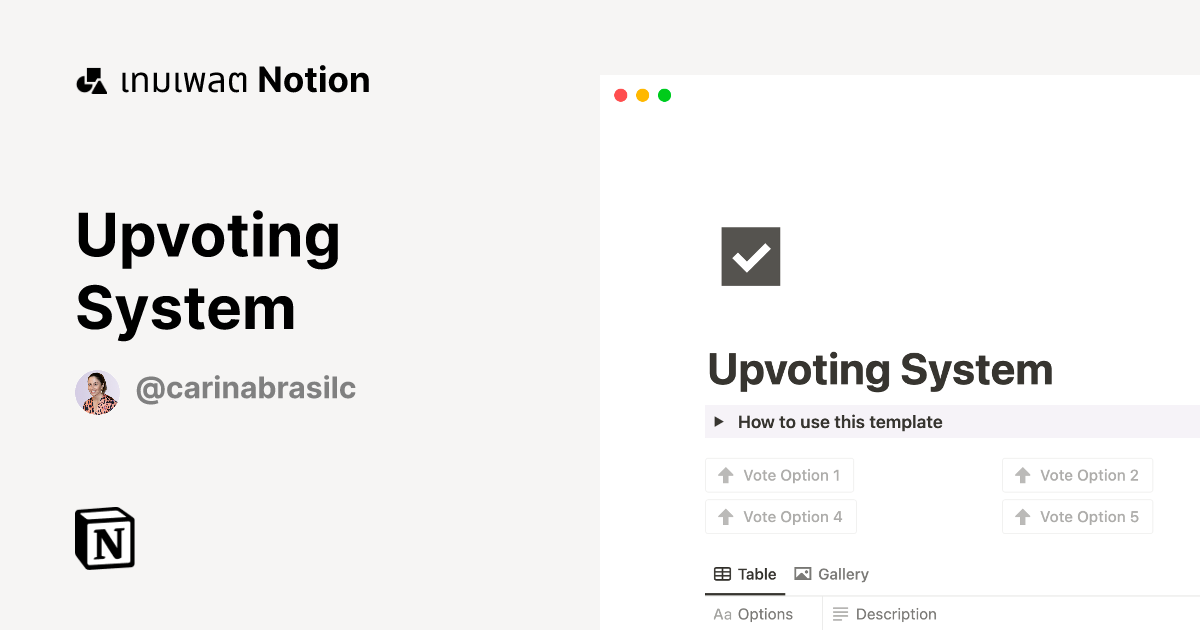Open the Options column header menu

(765, 613)
